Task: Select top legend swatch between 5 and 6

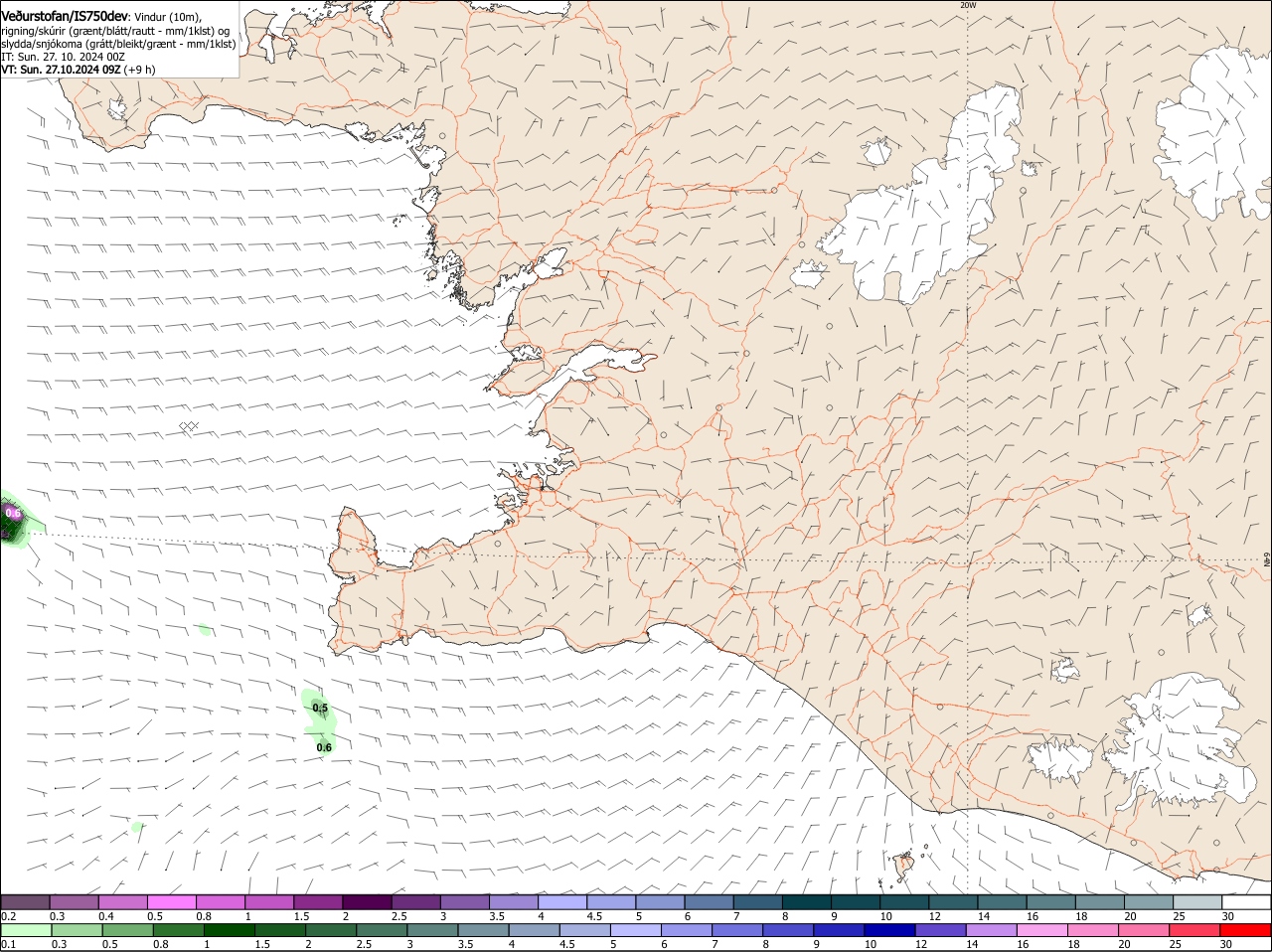Action: (659, 901)
